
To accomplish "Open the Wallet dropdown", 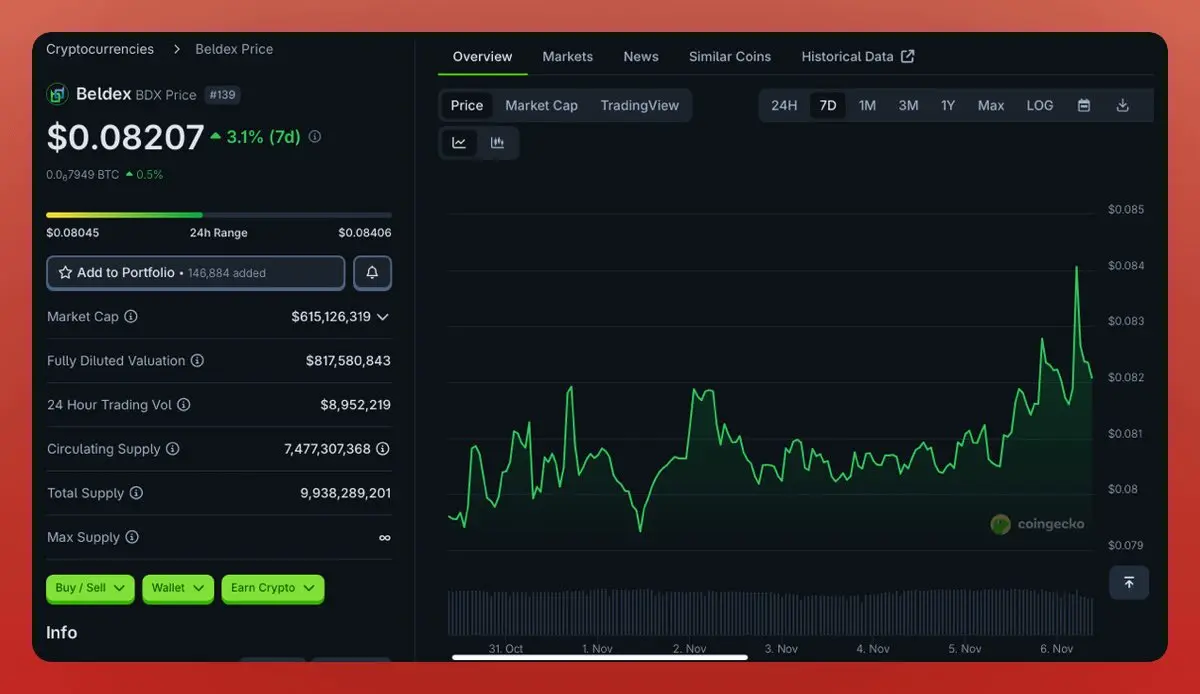I will tap(178, 588).
